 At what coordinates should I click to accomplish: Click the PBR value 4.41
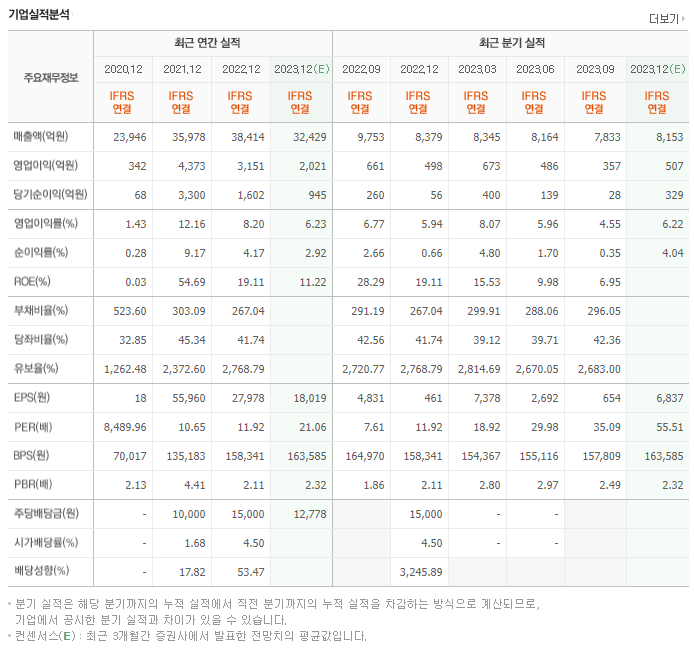tap(195, 486)
